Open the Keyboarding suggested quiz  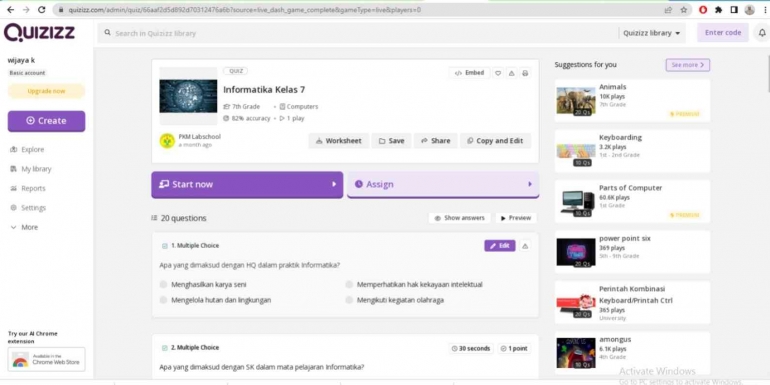[x=632, y=151]
